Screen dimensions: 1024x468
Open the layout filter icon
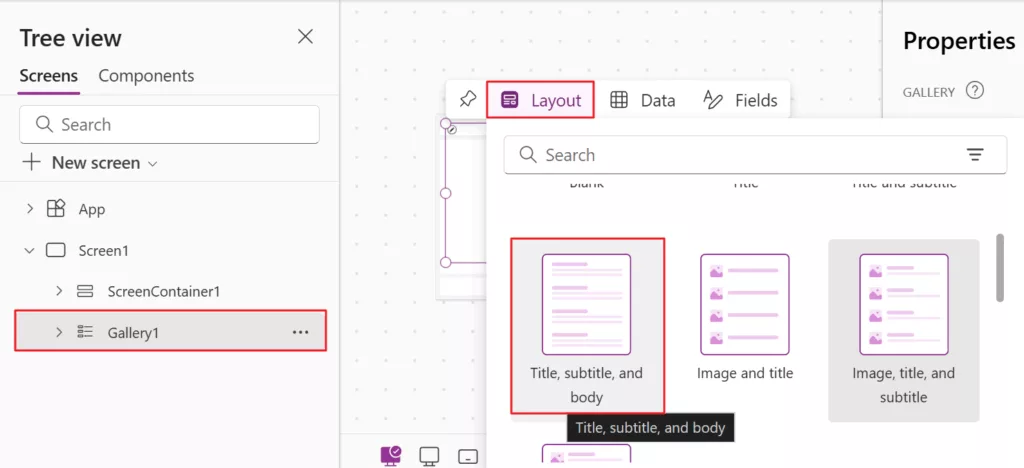pos(975,155)
